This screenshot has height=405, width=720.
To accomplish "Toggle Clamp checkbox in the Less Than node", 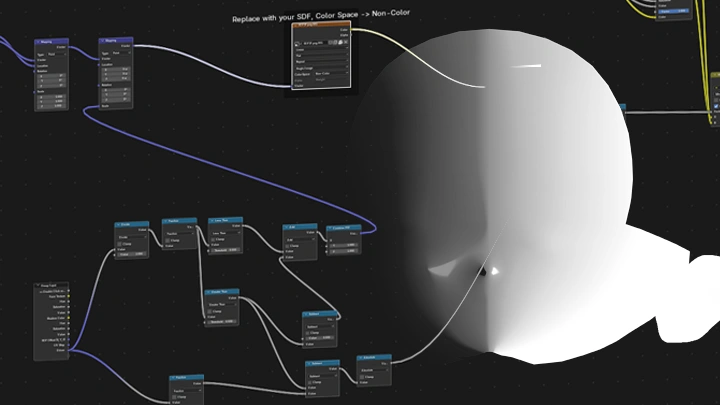I will click(213, 239).
